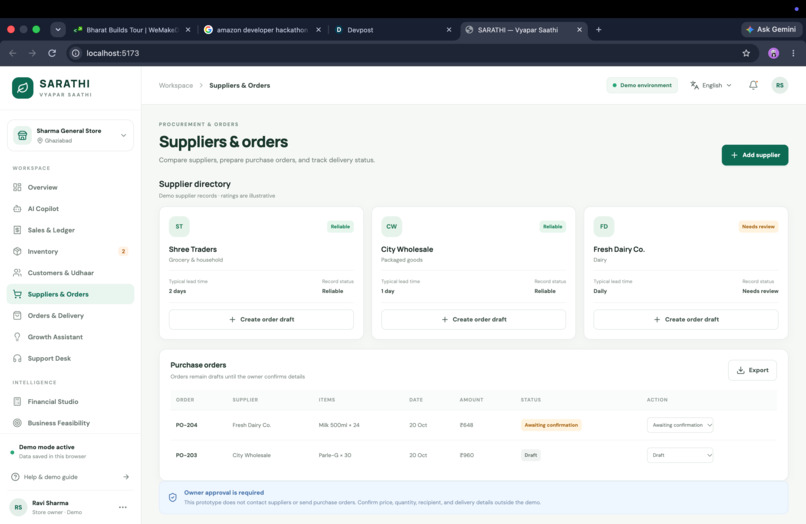Switch to amazon developer hackathon tab
Screen dimensions: 806x524
262,30
